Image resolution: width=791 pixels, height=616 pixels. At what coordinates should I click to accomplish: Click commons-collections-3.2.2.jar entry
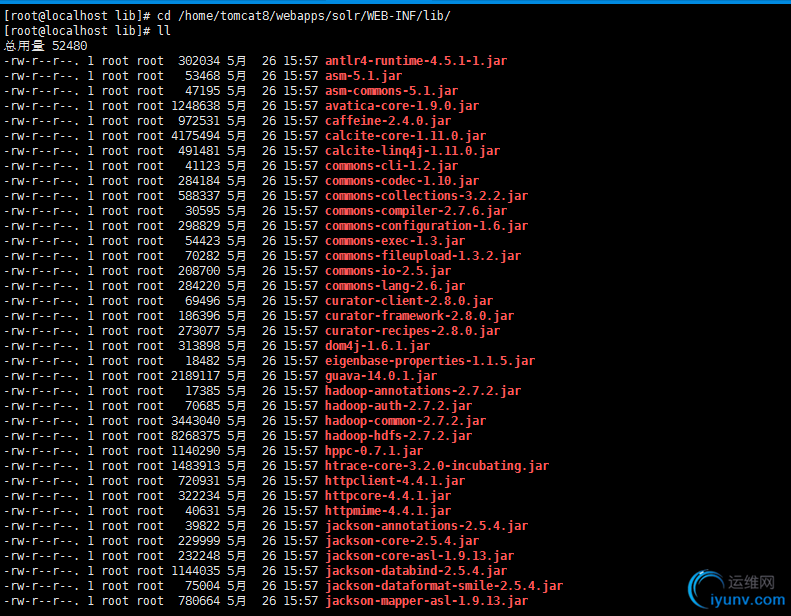(x=426, y=196)
